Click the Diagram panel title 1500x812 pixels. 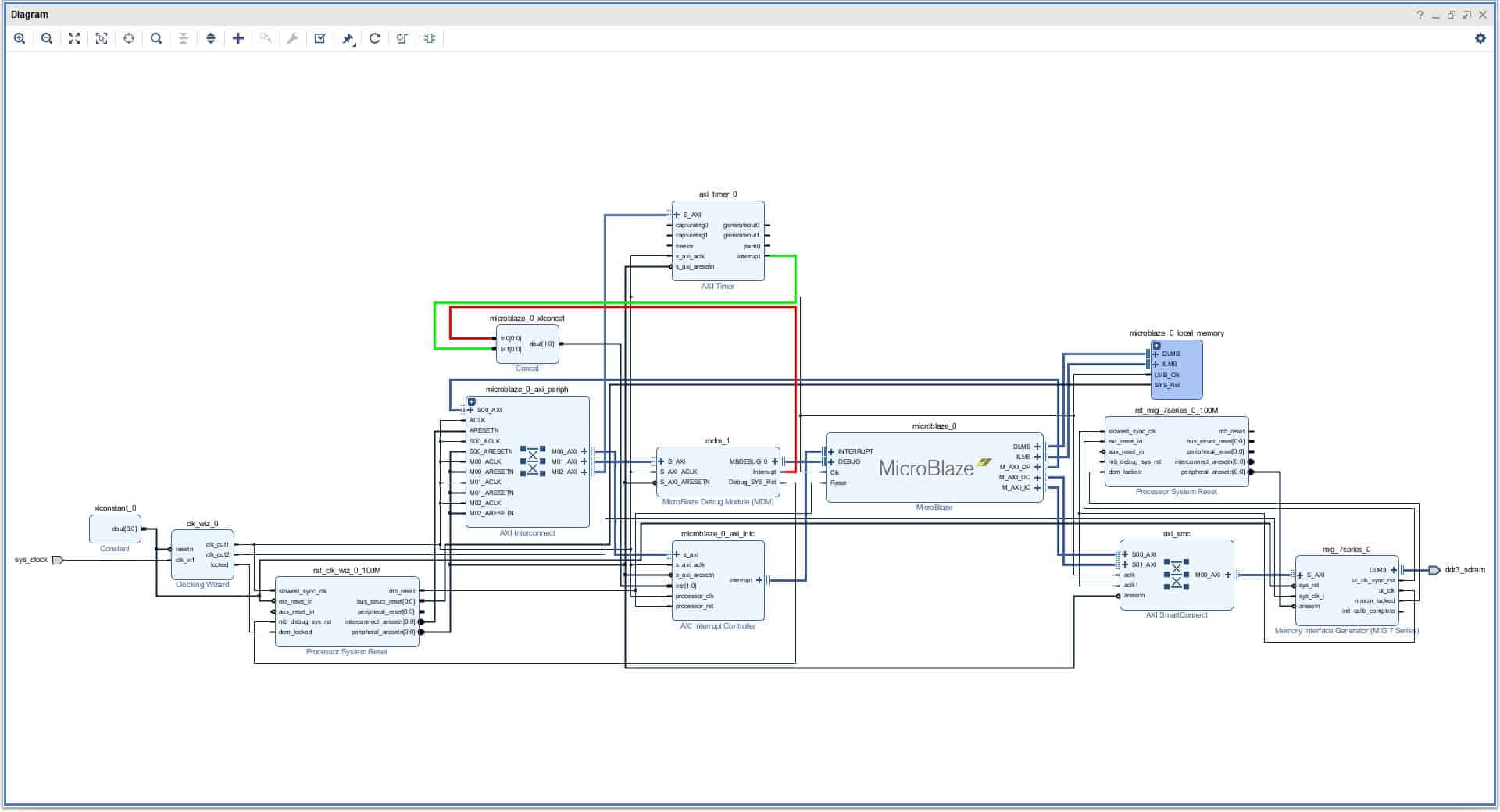coord(30,14)
